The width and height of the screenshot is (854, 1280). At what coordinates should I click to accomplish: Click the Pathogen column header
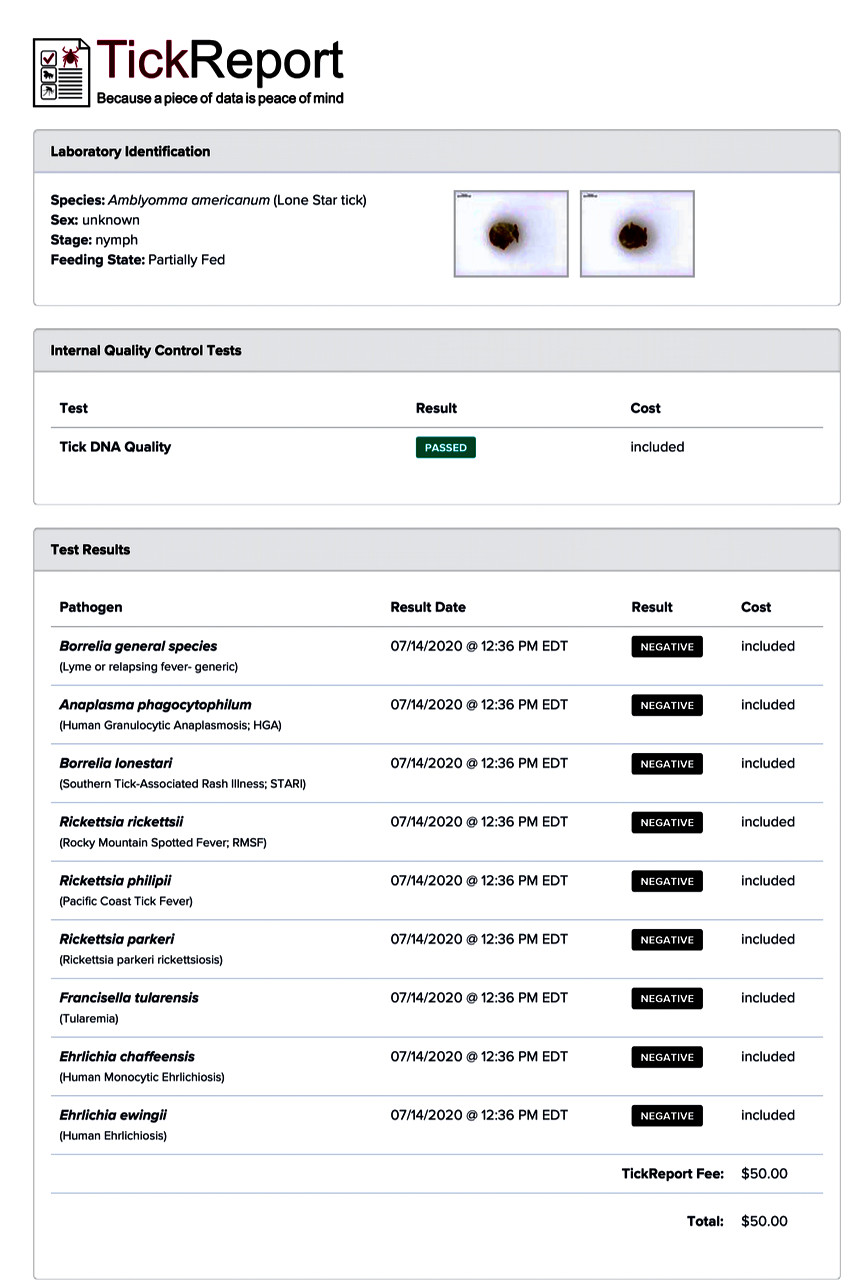click(91, 607)
